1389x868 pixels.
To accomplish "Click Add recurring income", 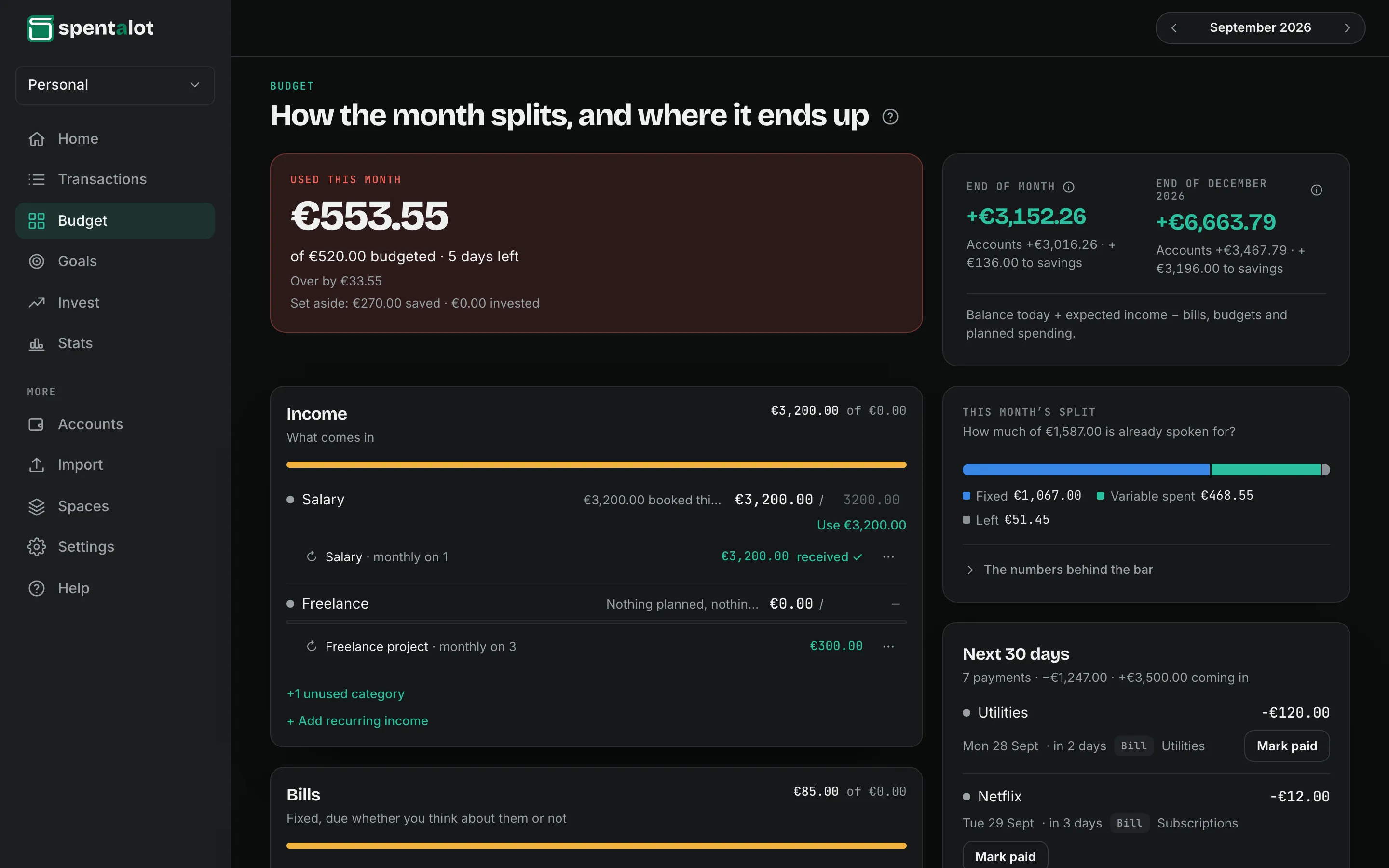I will coord(357,720).
